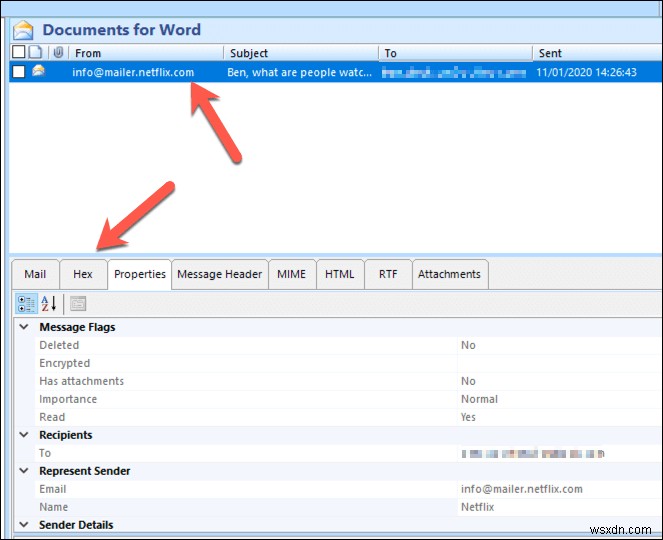This screenshot has width=663, height=540.
Task: Click the Property Pages icon
Action: point(78,304)
